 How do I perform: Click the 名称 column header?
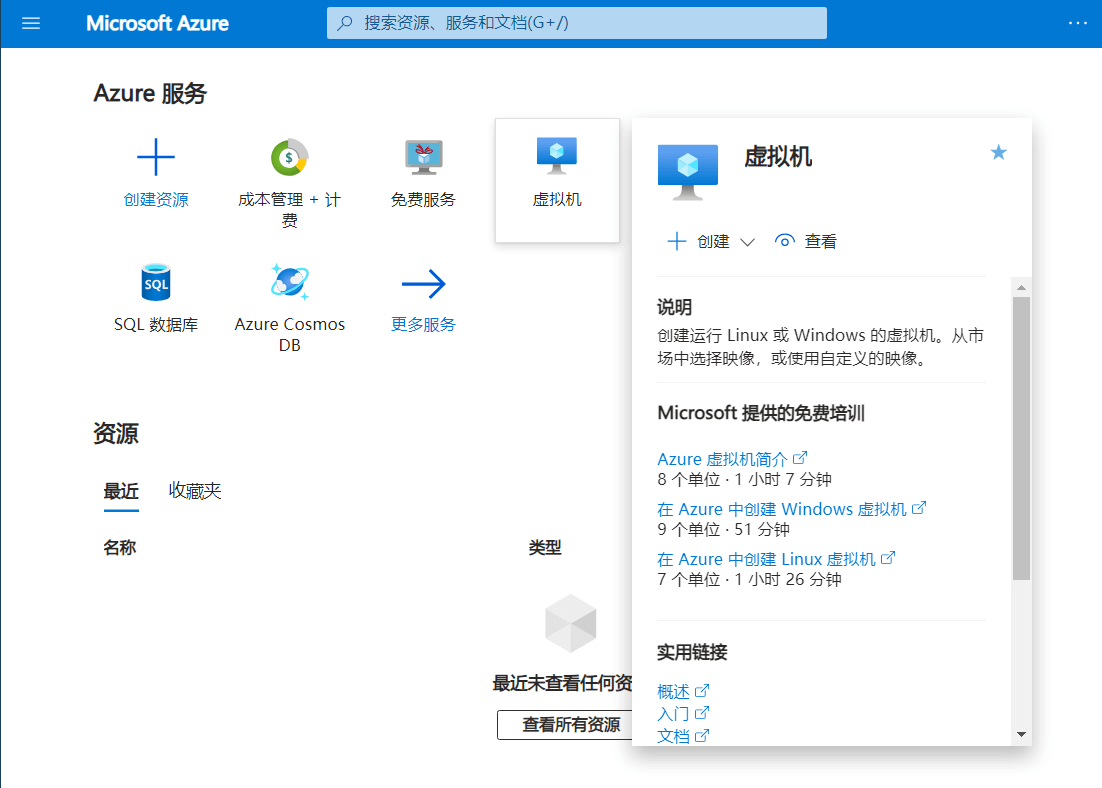click(119, 548)
